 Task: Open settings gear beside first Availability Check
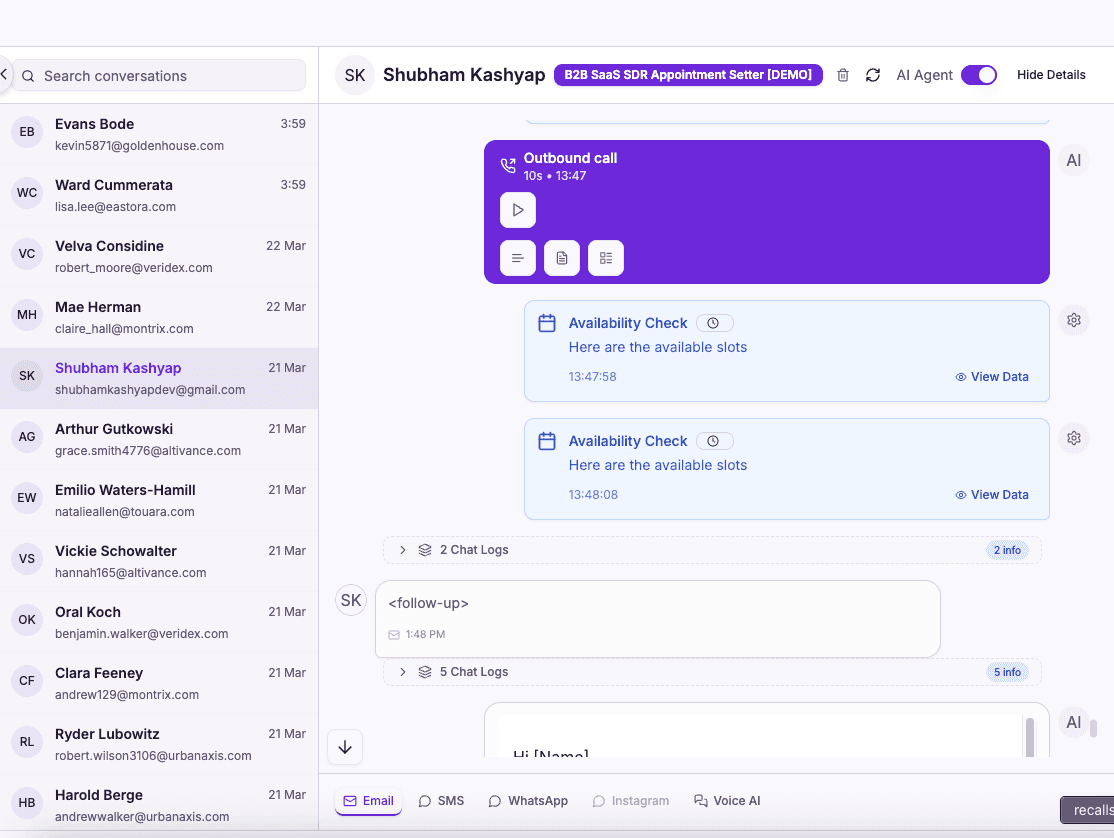pyautogui.click(x=1073, y=319)
